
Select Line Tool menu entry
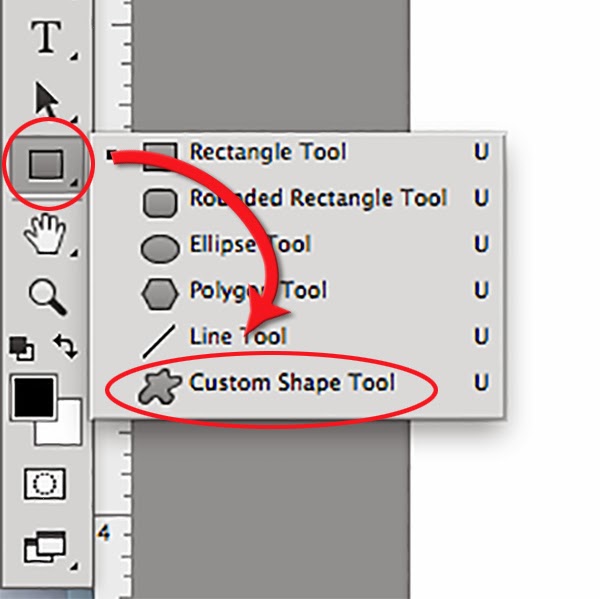(x=238, y=338)
